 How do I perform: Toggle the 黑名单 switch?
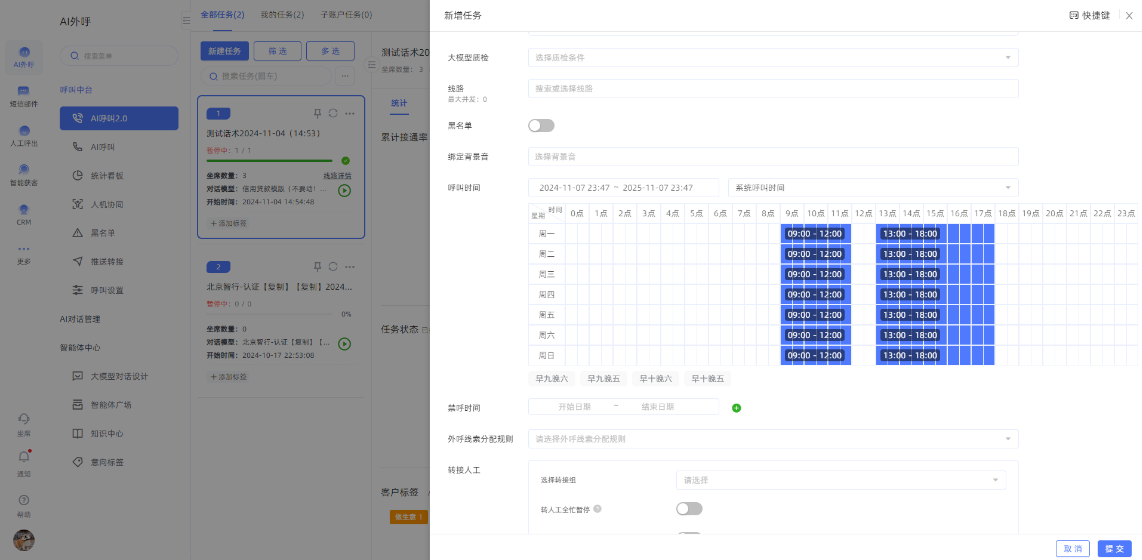(x=541, y=126)
